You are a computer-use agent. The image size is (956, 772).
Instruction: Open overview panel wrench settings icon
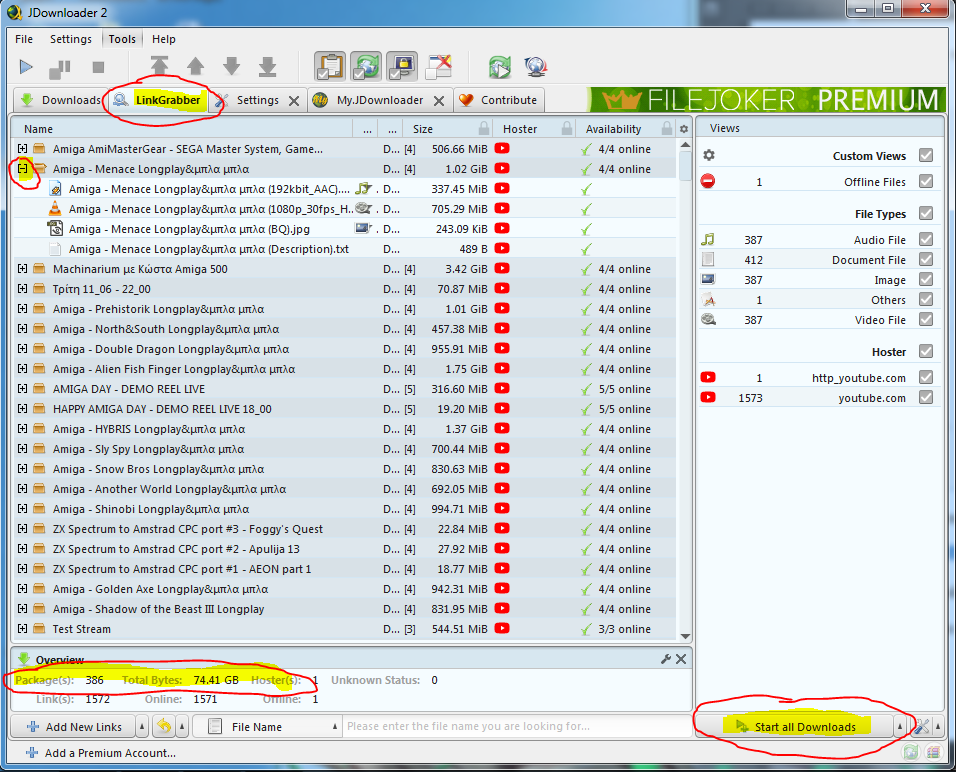pyautogui.click(x=666, y=659)
